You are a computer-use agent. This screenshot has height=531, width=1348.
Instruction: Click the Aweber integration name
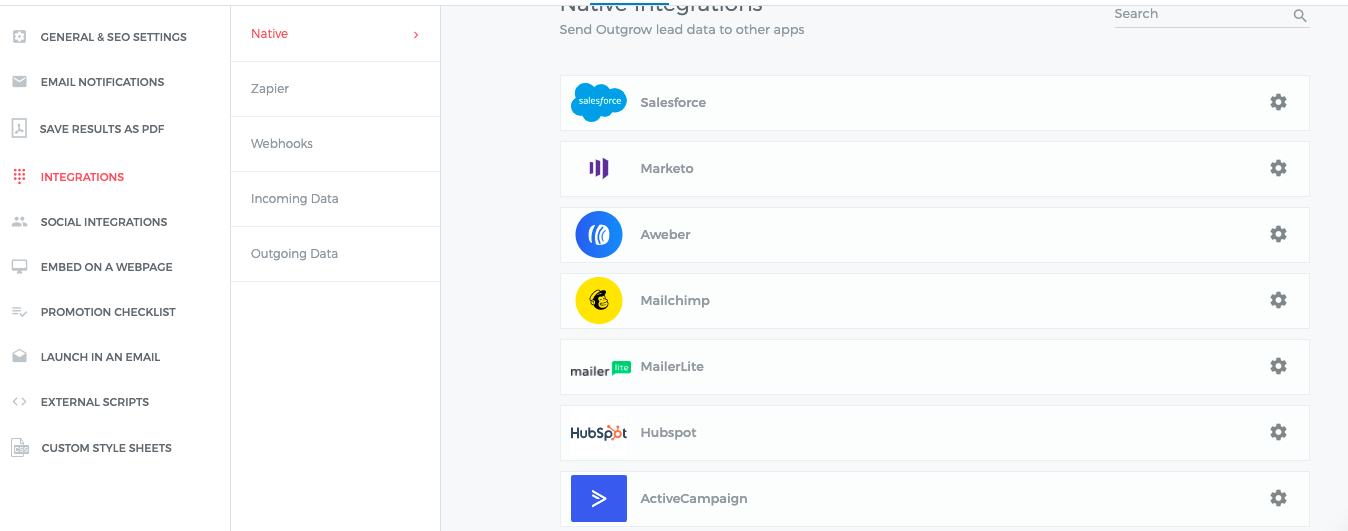point(665,234)
